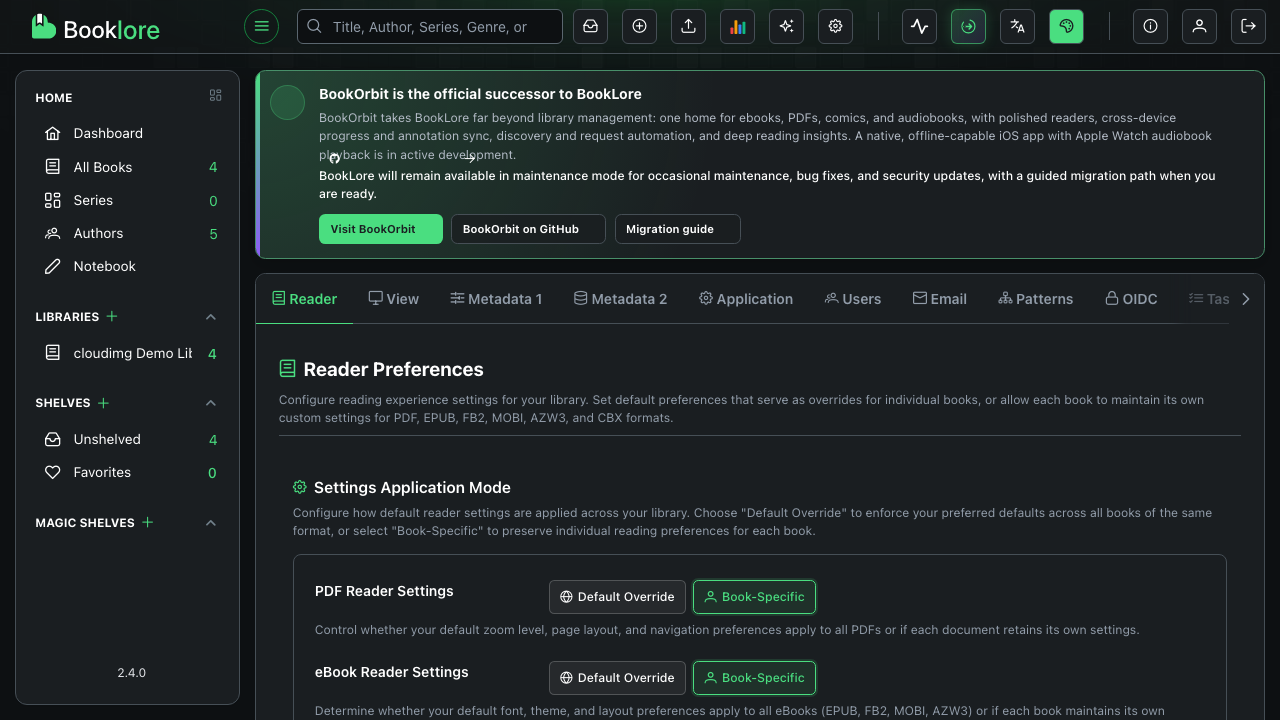1280x720 pixels.
Task: Click the circled plus add icon in toolbar
Action: [639, 26]
